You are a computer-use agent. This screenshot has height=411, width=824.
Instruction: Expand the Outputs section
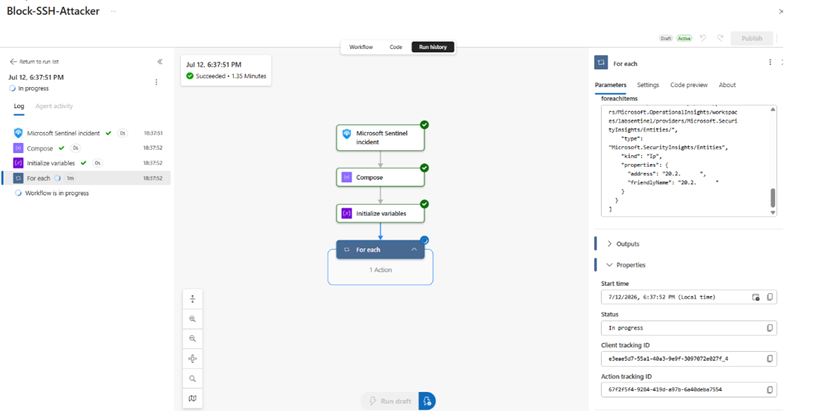pos(623,244)
